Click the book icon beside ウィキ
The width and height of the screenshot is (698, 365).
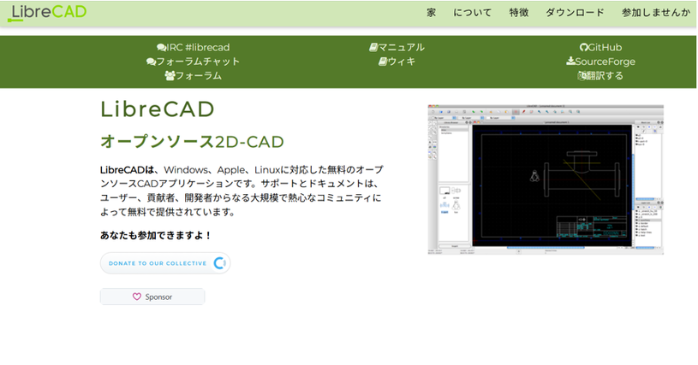click(383, 61)
